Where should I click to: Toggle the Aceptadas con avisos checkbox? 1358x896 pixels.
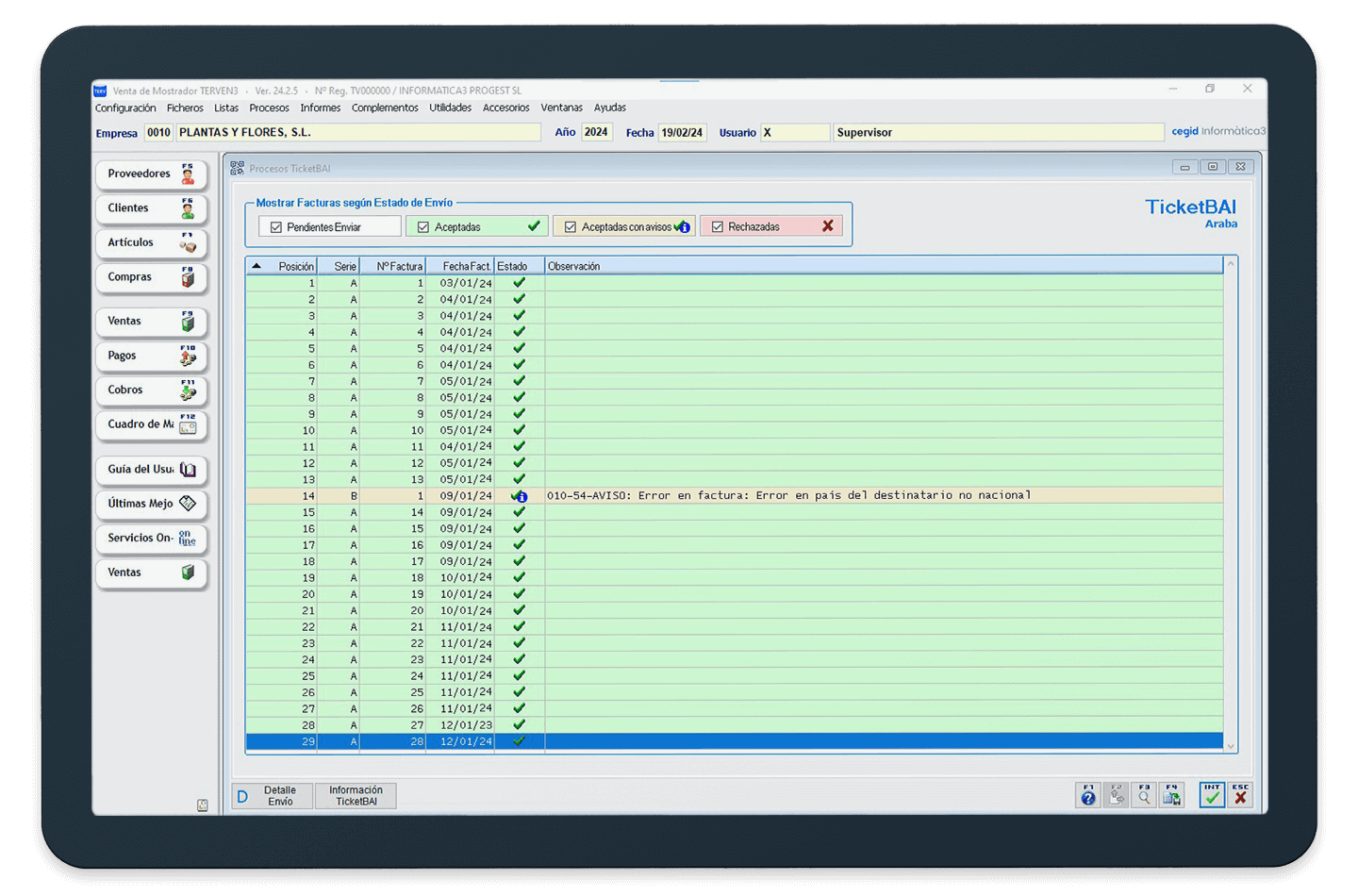[571, 227]
